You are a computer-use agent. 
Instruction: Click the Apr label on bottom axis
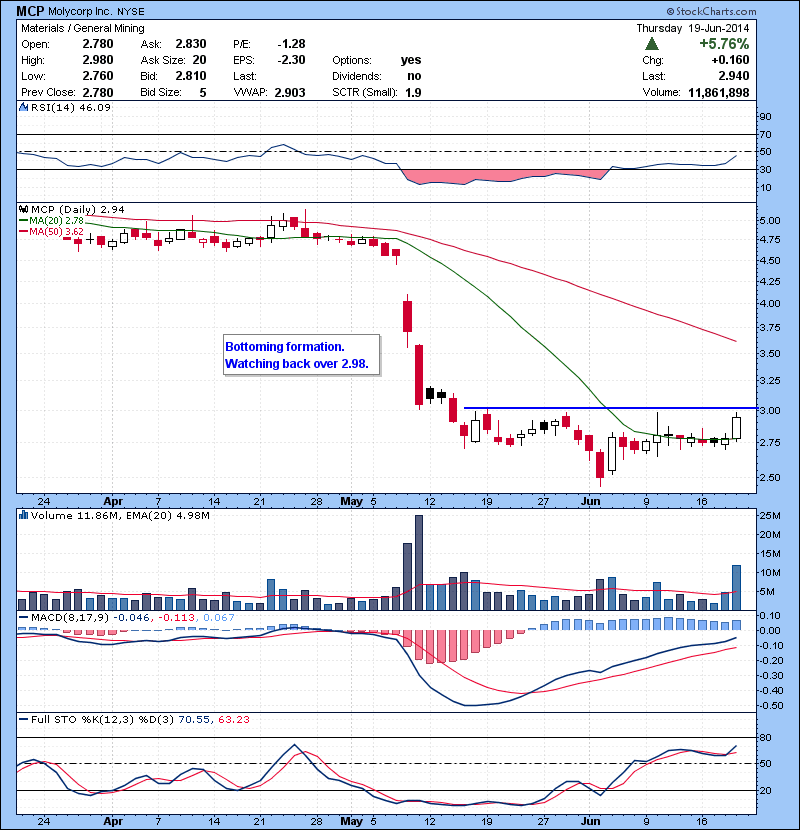point(113,821)
